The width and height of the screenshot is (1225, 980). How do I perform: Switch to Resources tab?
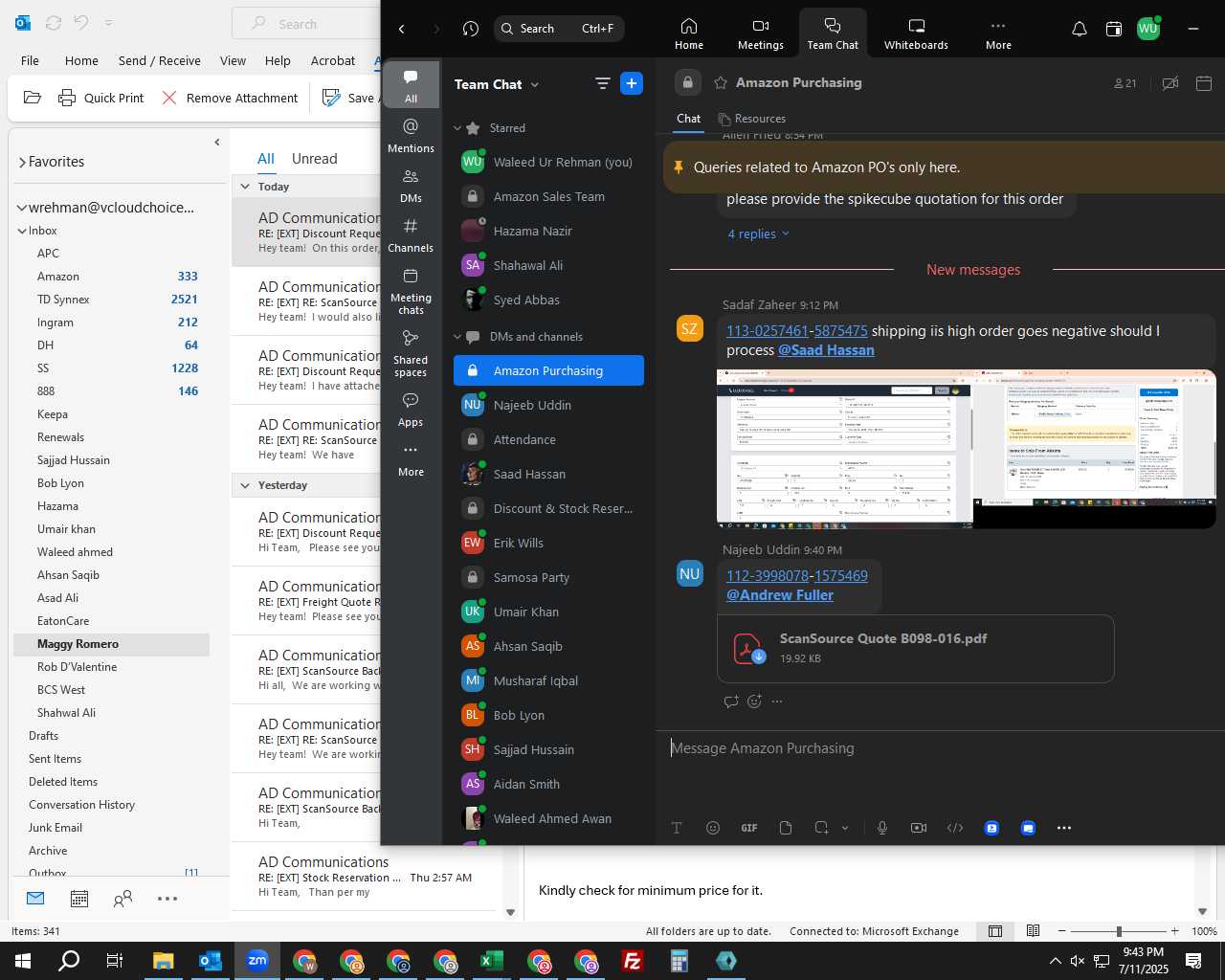point(752,119)
